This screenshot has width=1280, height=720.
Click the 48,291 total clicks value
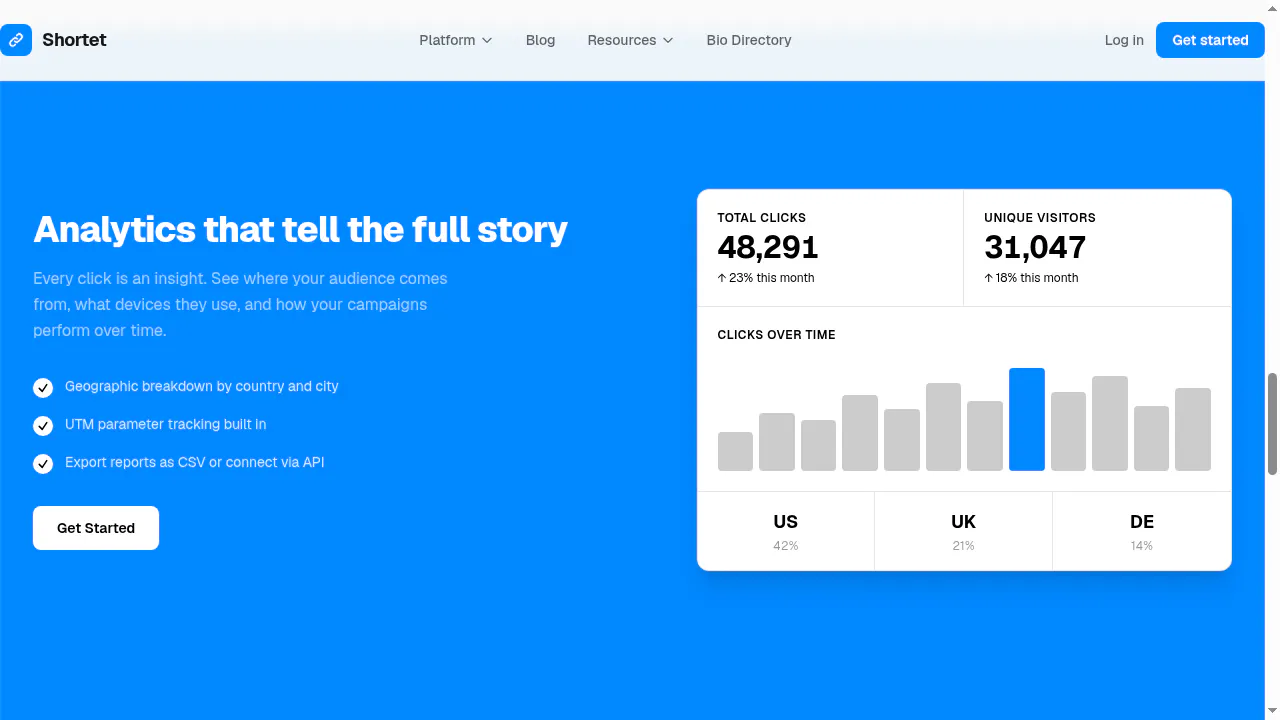(x=768, y=247)
